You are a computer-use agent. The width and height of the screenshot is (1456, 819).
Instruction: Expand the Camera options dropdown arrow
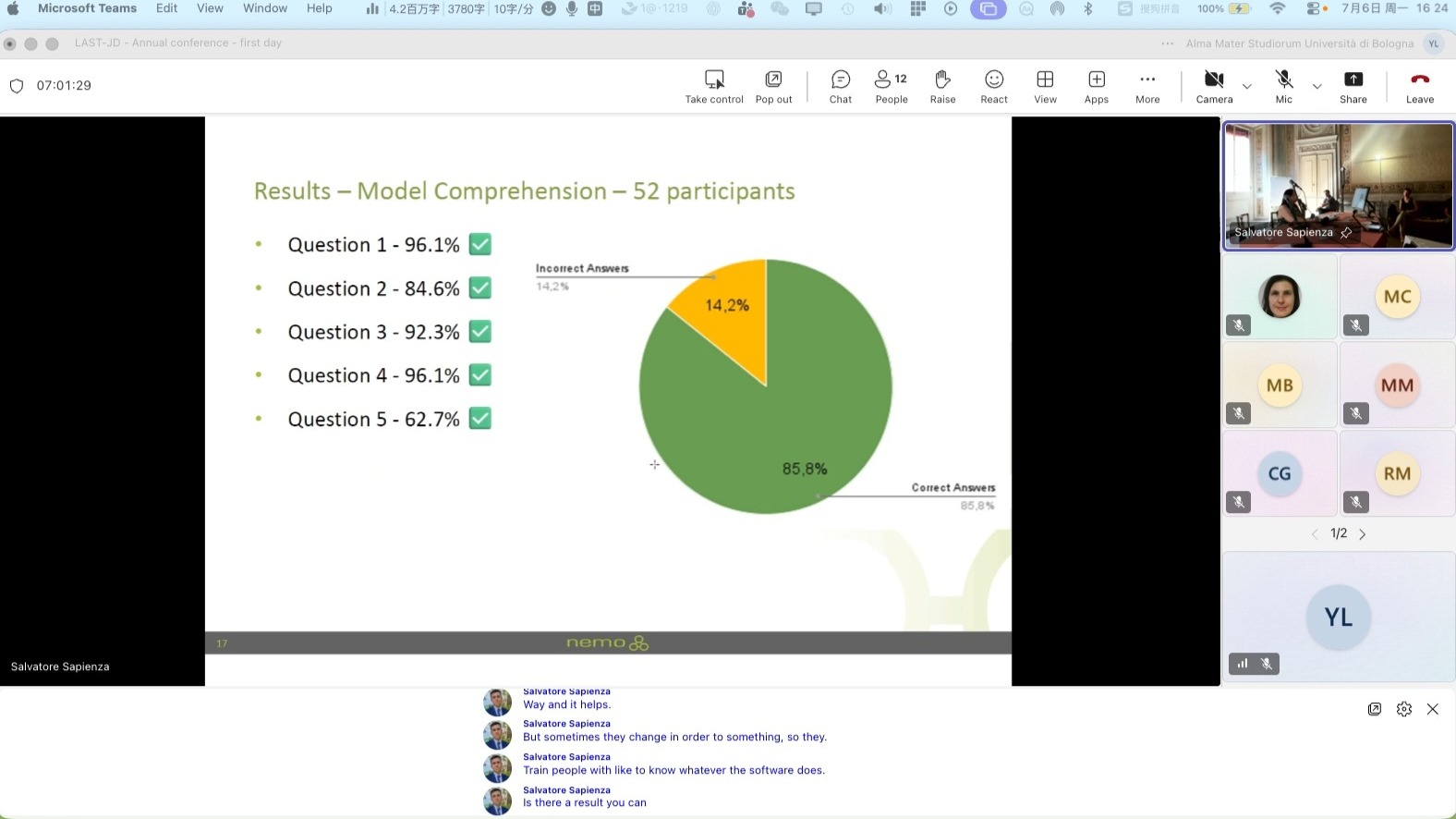[x=1247, y=86]
